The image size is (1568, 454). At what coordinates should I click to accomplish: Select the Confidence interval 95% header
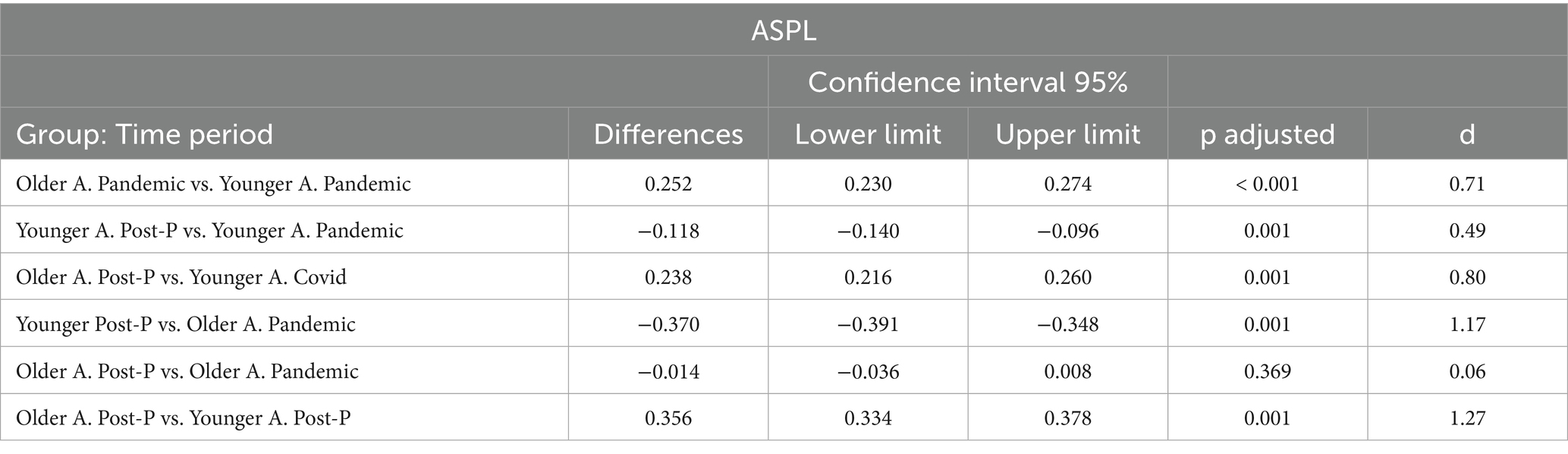pyautogui.click(x=967, y=82)
